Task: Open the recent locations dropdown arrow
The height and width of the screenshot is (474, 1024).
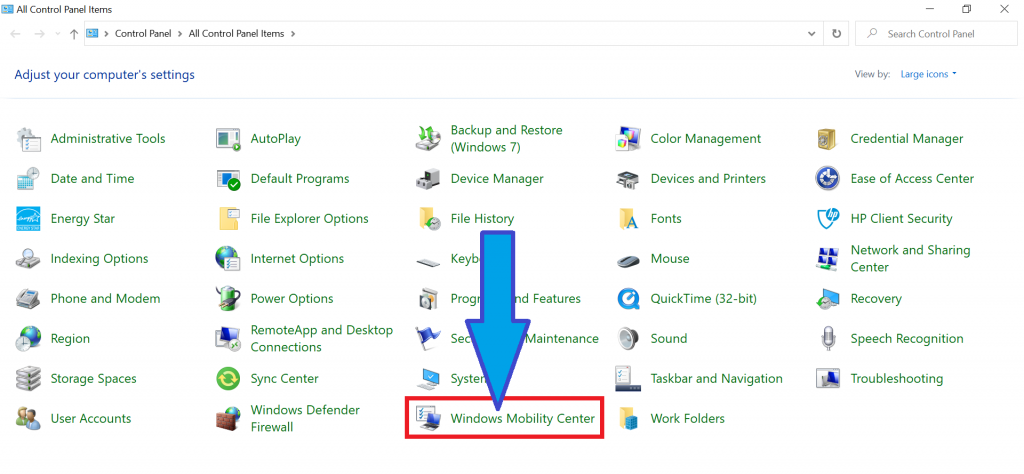Action: pyautogui.click(x=57, y=33)
